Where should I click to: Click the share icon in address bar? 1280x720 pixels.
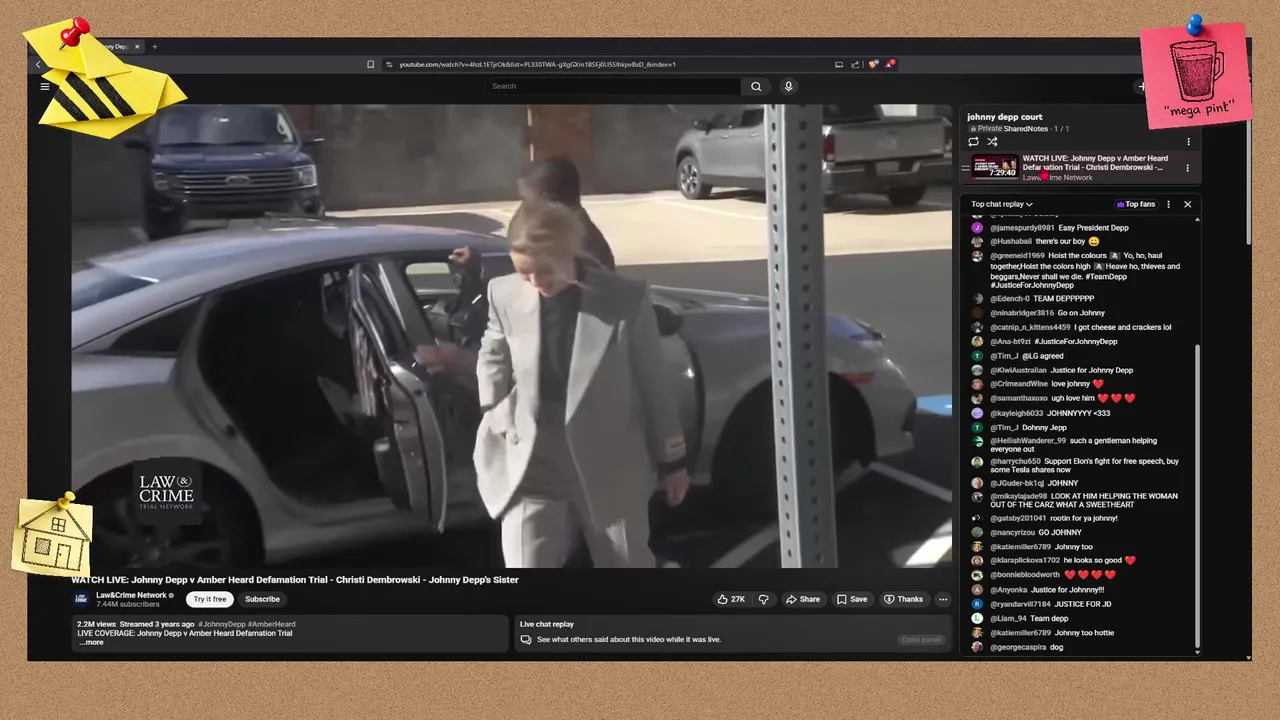tap(855, 64)
